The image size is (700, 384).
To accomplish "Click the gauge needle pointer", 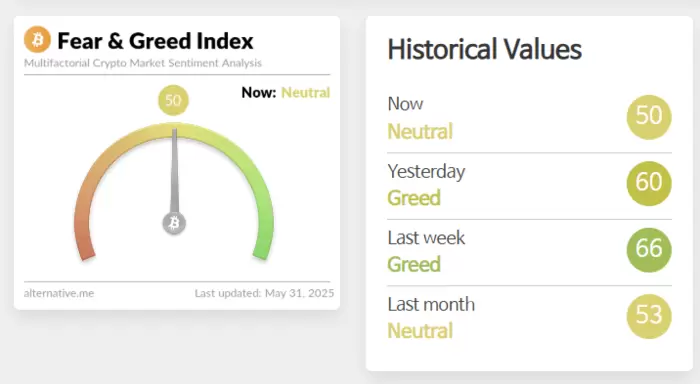I will 174,172.
